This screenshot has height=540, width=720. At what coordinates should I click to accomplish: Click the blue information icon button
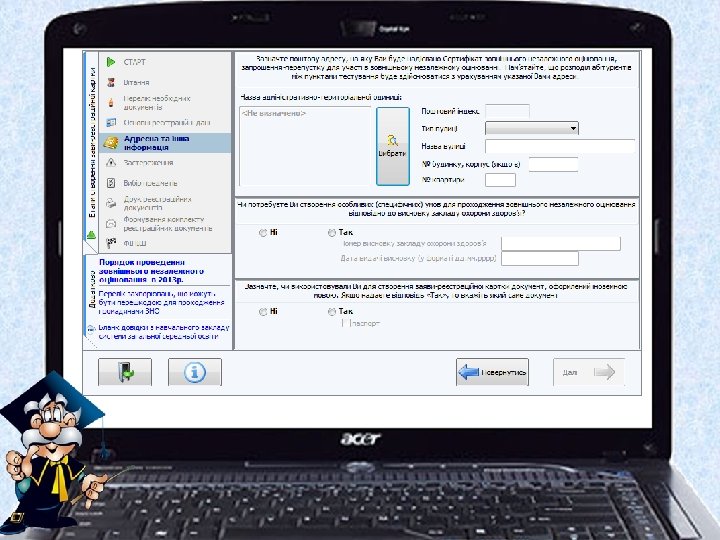[x=195, y=372]
